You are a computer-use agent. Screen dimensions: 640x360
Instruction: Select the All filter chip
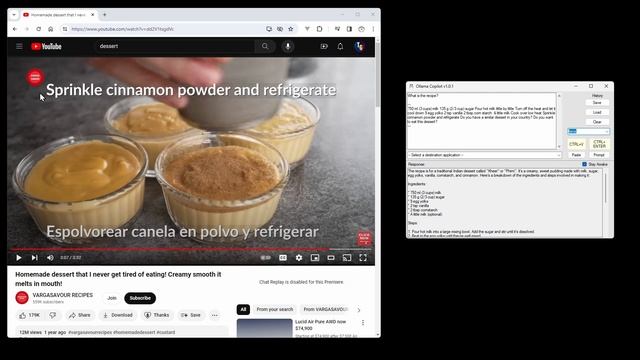coord(243,309)
